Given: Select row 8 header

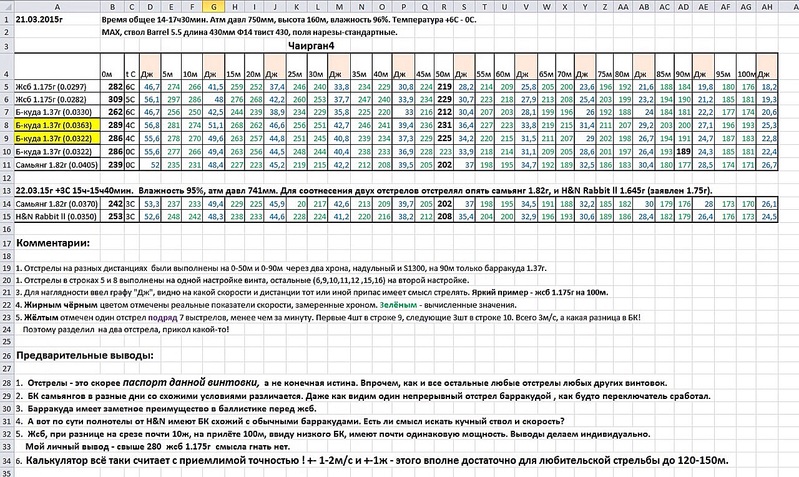Looking at the screenshot, I should 7,125.
